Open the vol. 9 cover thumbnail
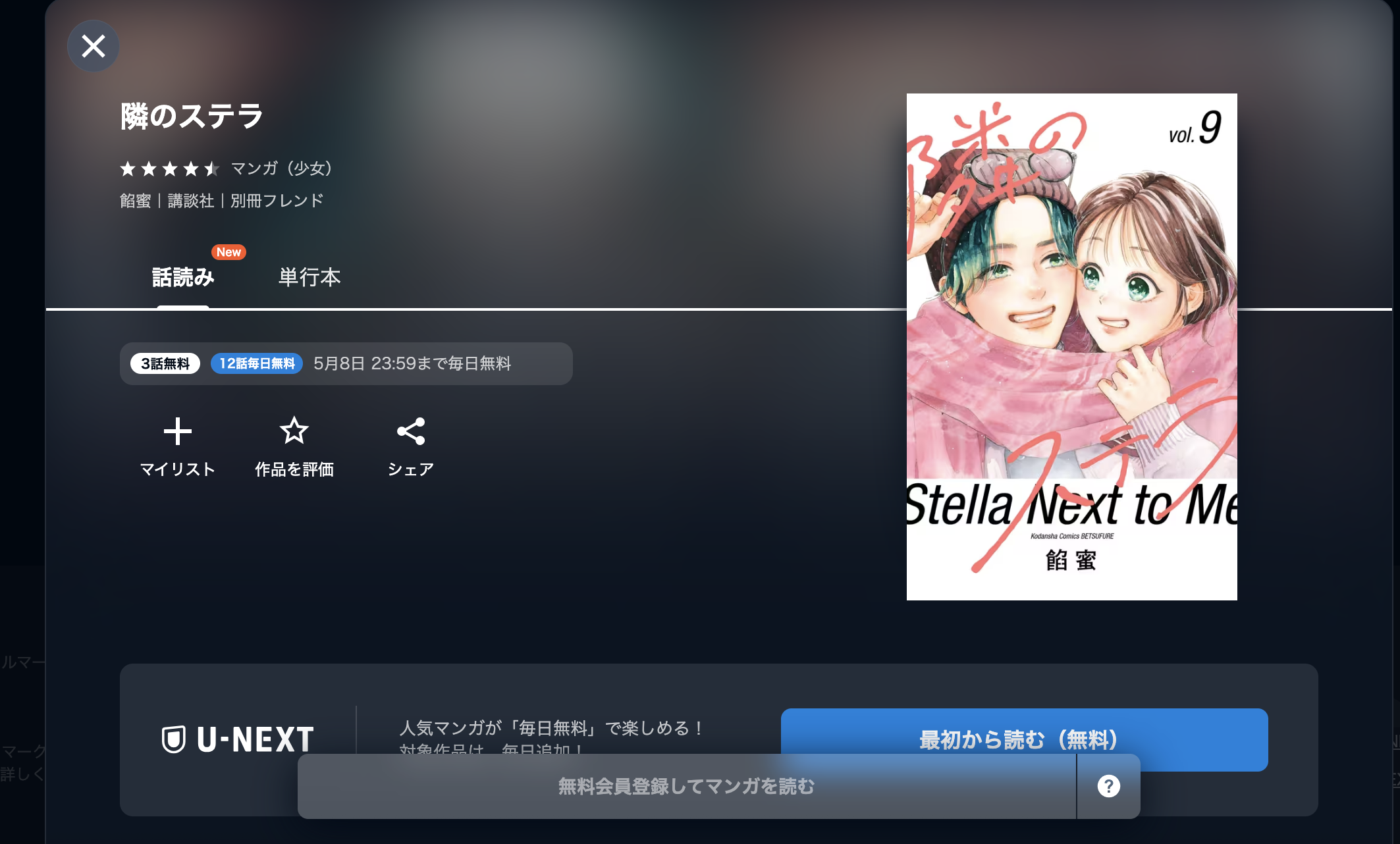 pos(1072,347)
